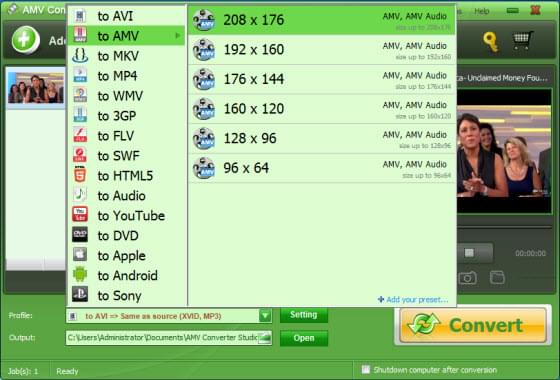Click the Job(s): 1 status text

click(23, 371)
